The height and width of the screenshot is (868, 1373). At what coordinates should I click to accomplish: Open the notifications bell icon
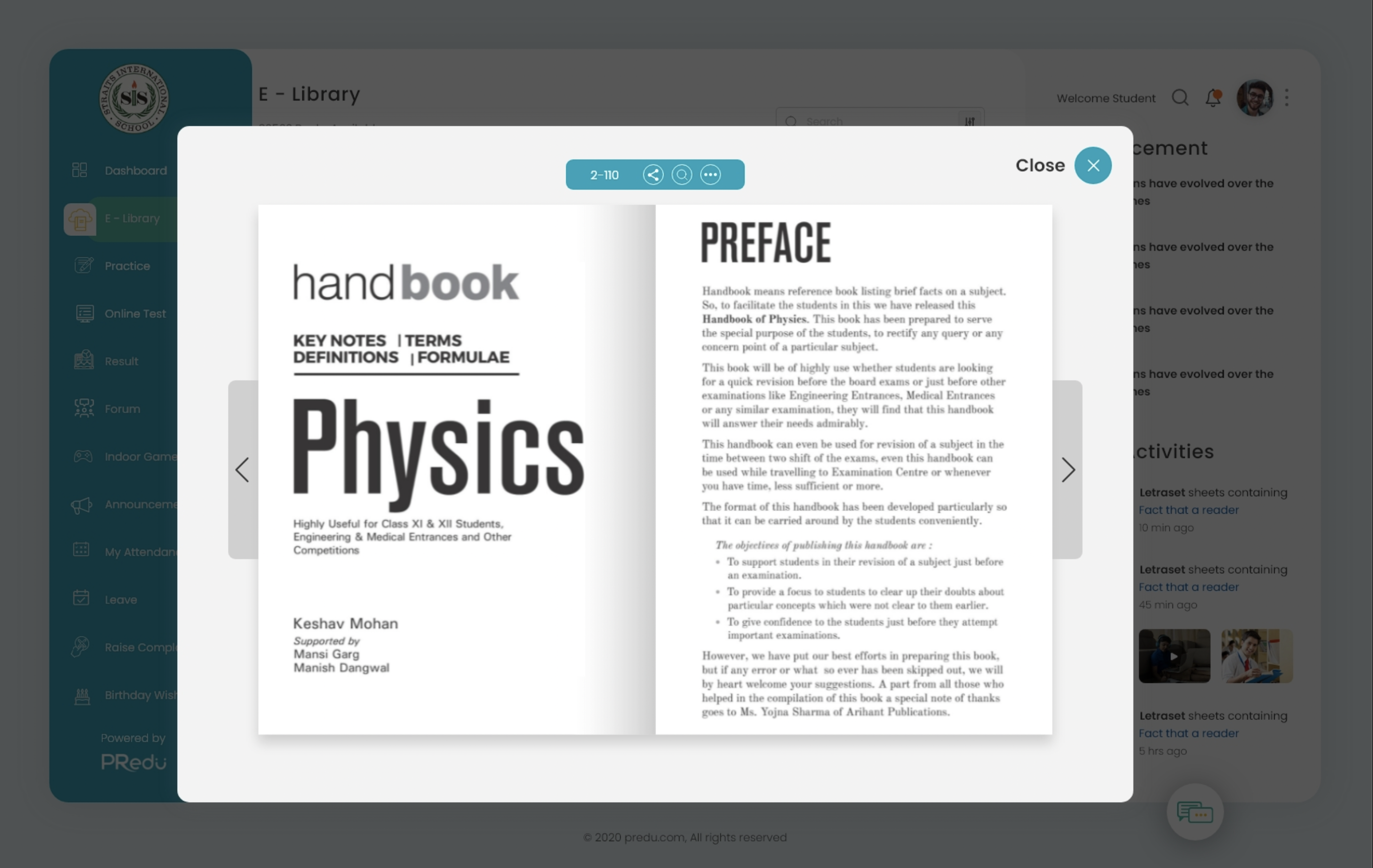(1213, 98)
